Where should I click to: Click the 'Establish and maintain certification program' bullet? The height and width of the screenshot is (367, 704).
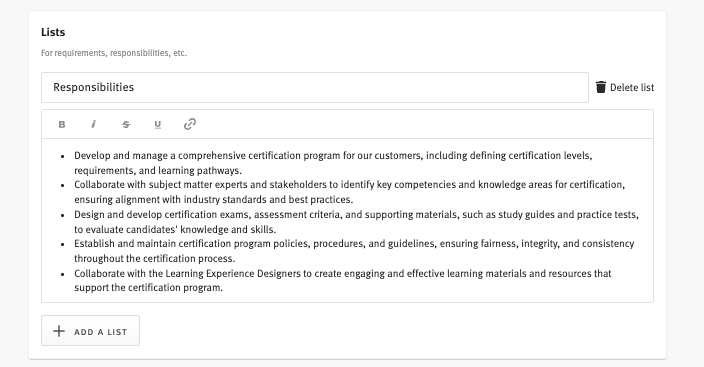pos(354,251)
